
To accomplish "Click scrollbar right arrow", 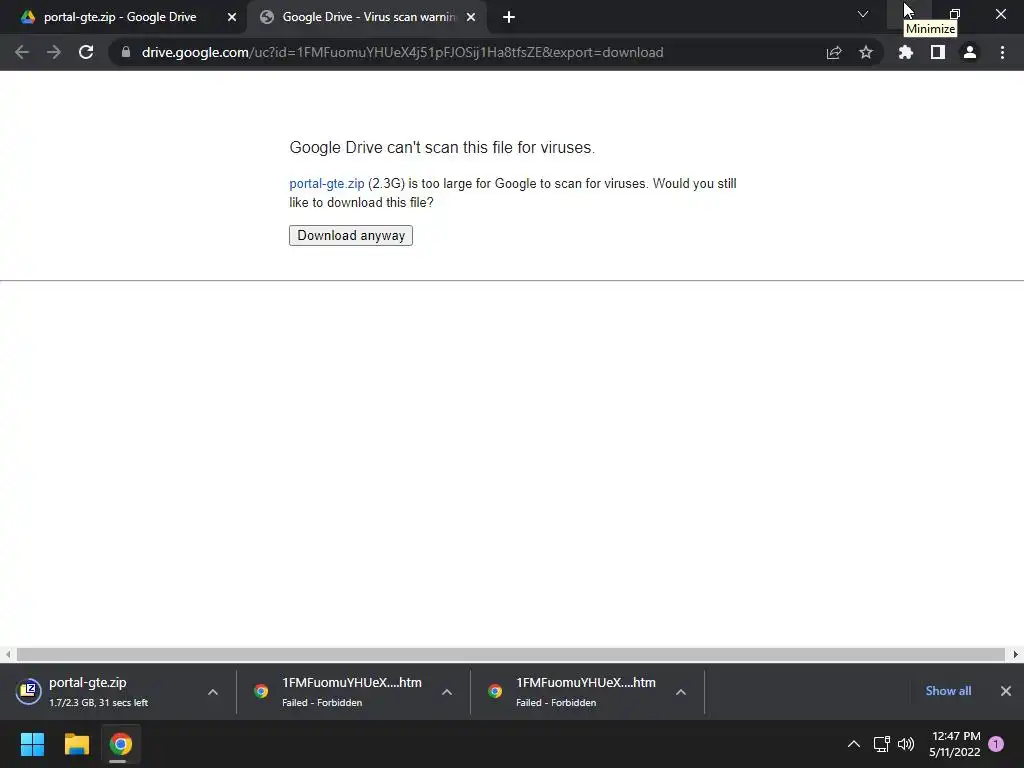I will pos(1016,654).
